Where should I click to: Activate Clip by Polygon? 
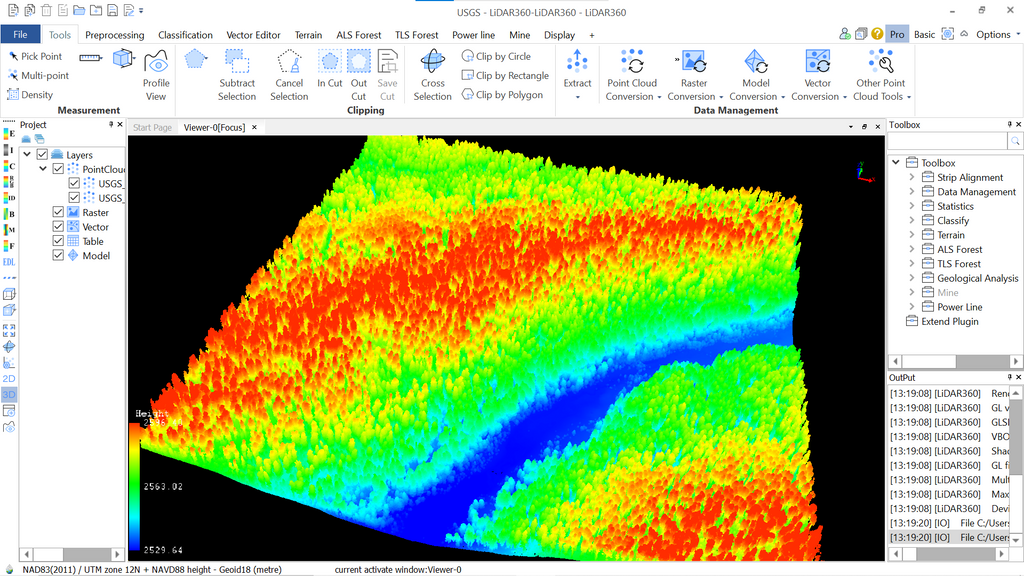coord(502,94)
